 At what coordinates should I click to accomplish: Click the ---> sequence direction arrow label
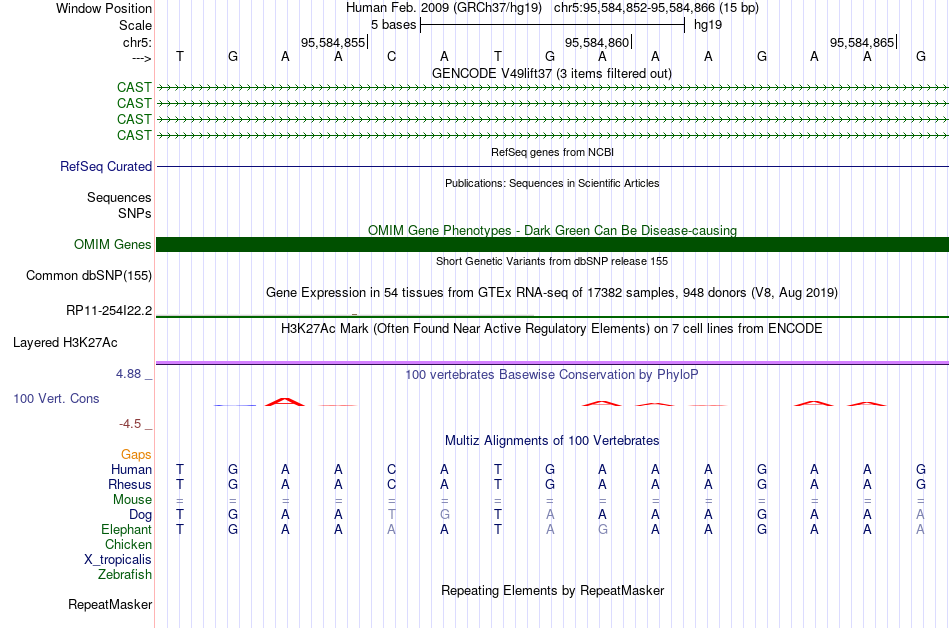[x=141, y=58]
